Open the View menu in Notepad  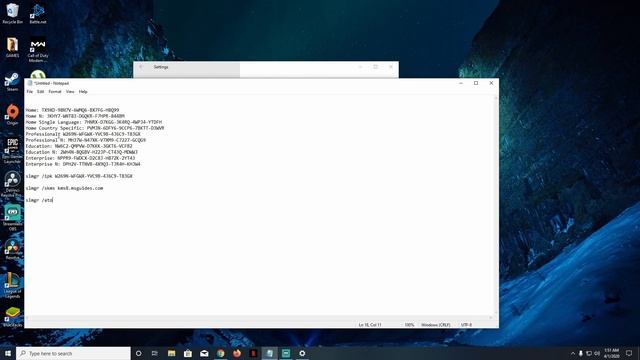click(70, 91)
